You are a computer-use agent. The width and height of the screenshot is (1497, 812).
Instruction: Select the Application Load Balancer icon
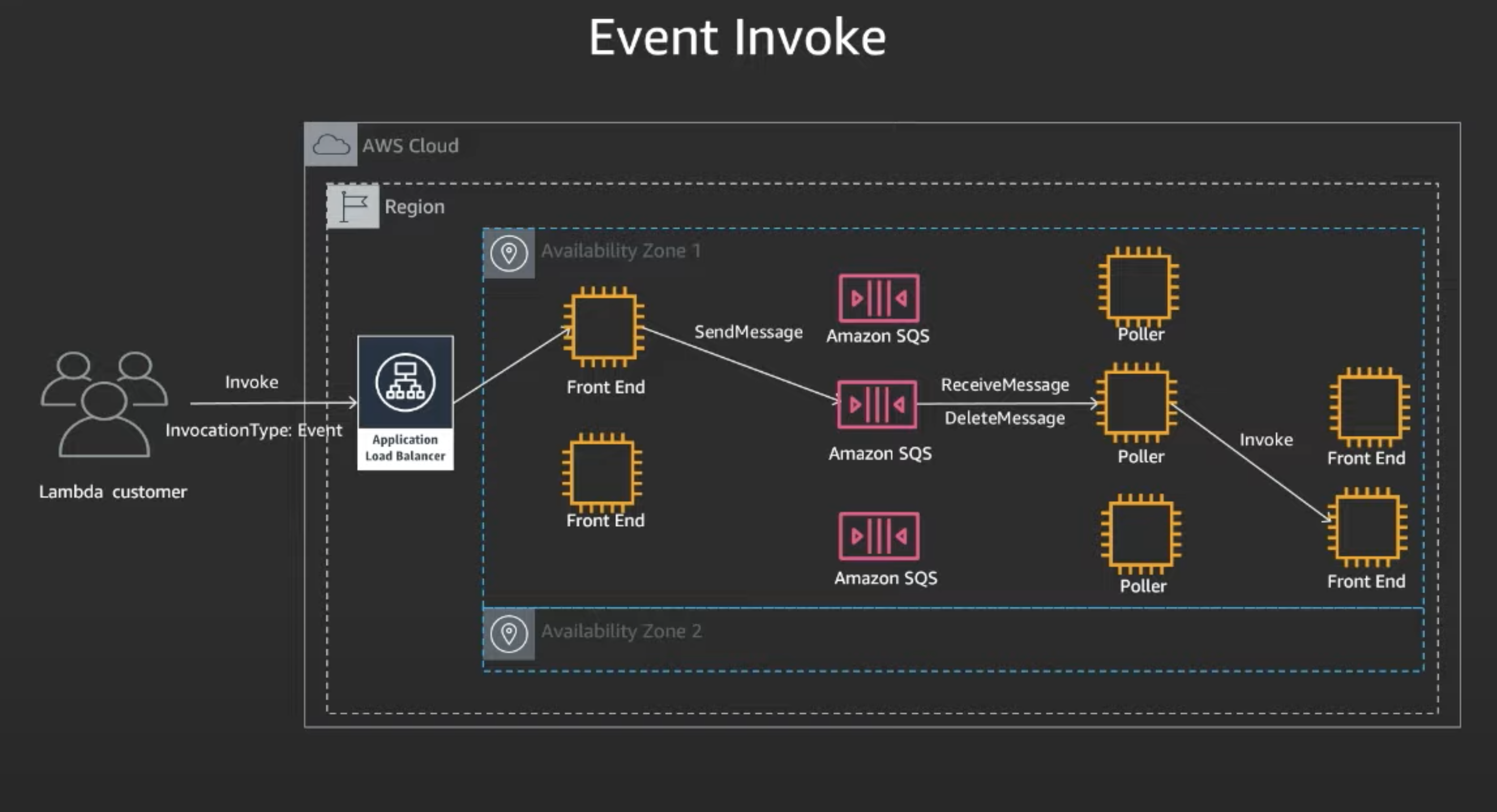coord(405,383)
